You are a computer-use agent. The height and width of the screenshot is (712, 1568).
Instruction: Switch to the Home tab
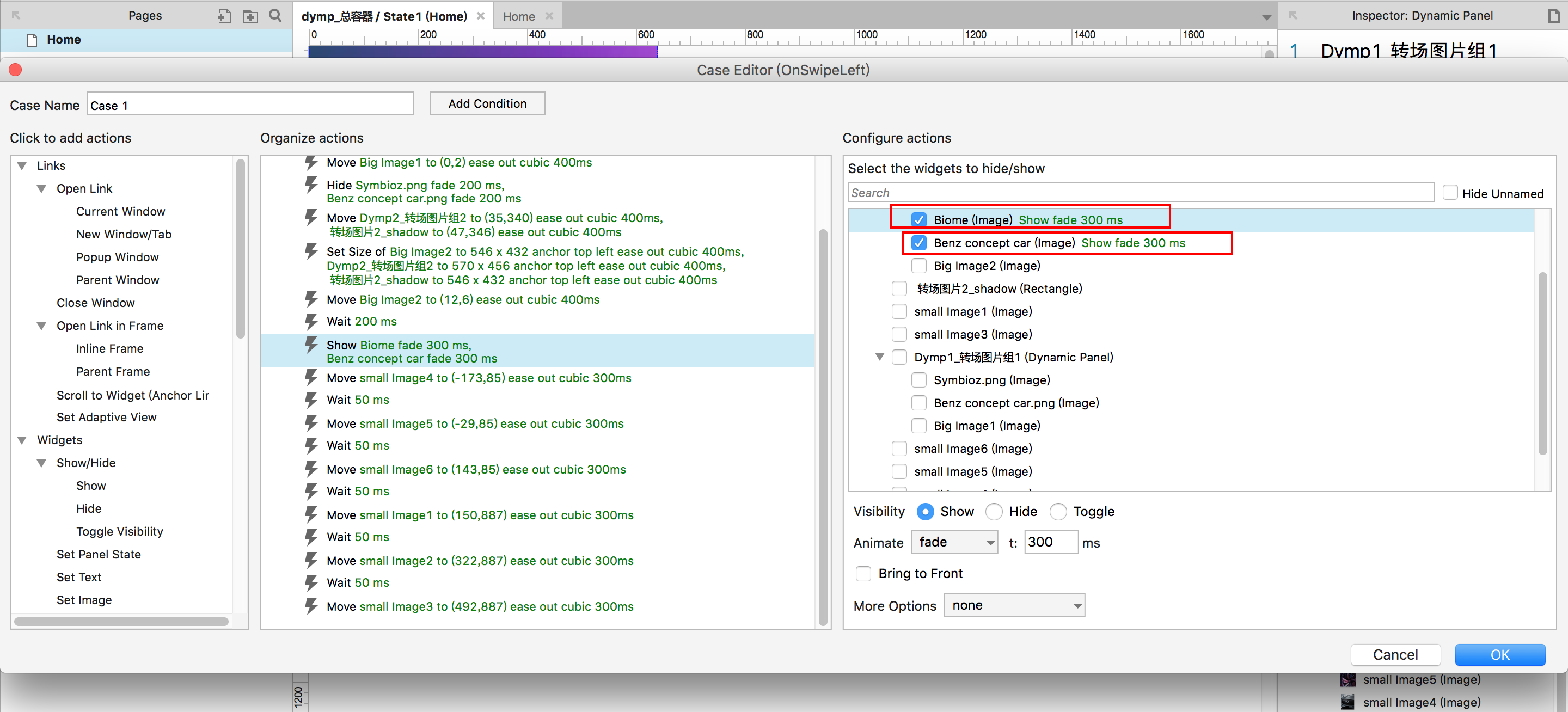[x=519, y=16]
